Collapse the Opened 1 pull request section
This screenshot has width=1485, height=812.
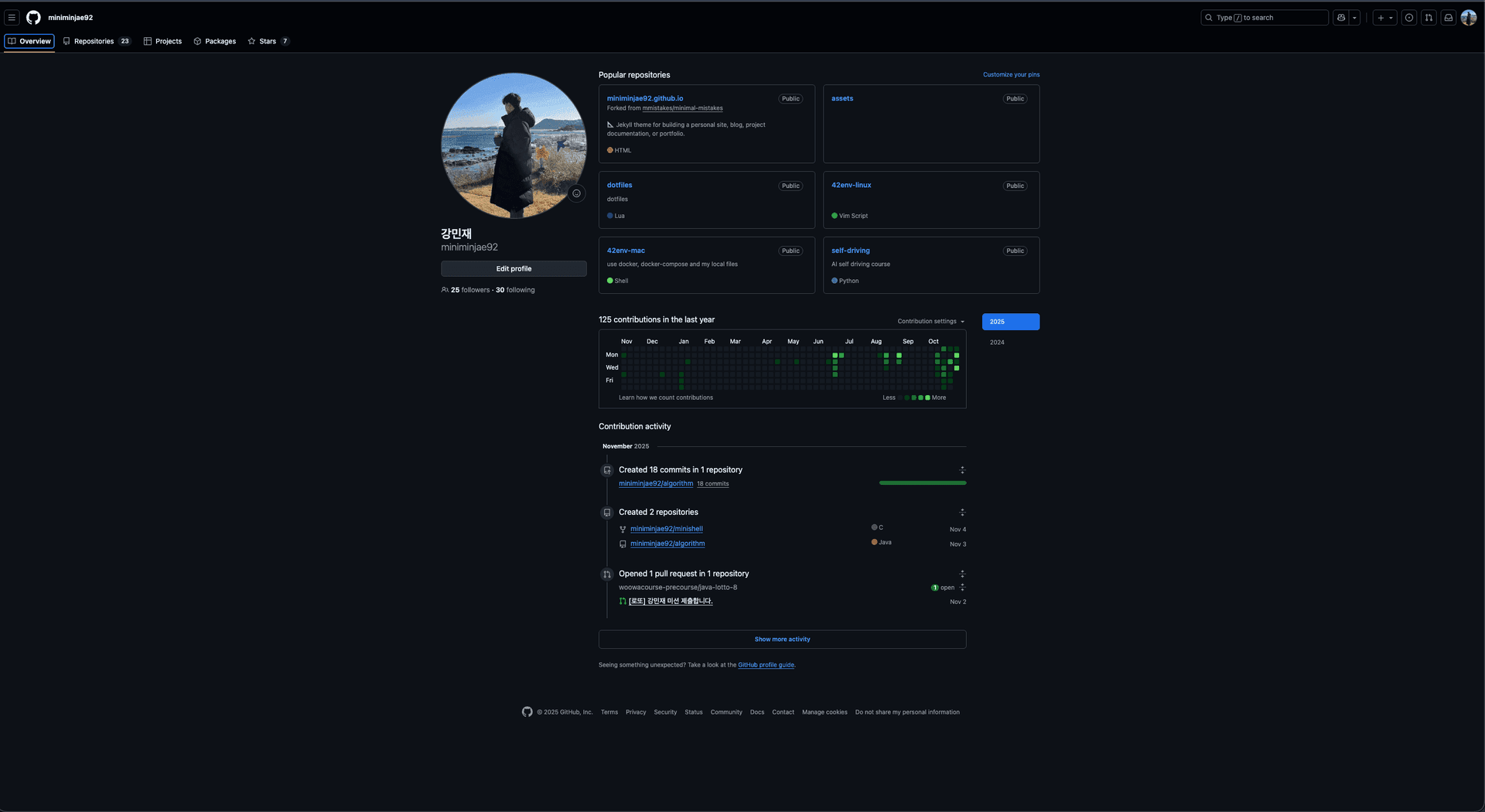coord(962,574)
